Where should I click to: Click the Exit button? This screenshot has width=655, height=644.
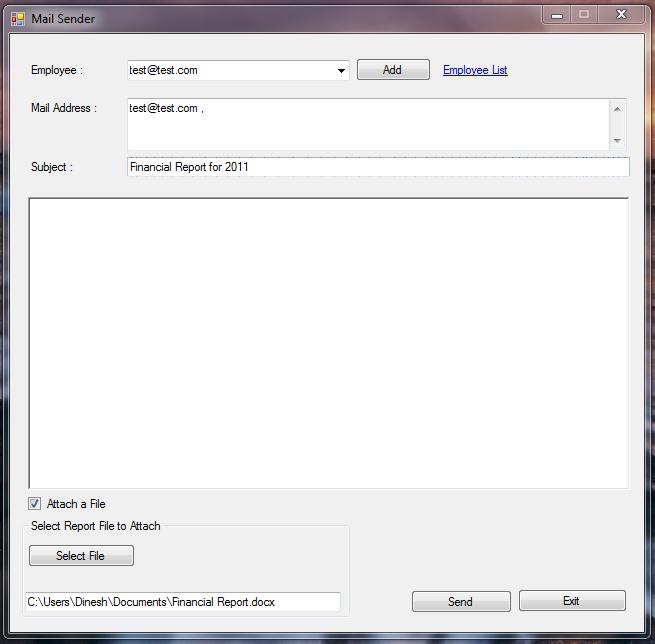(x=572, y=601)
